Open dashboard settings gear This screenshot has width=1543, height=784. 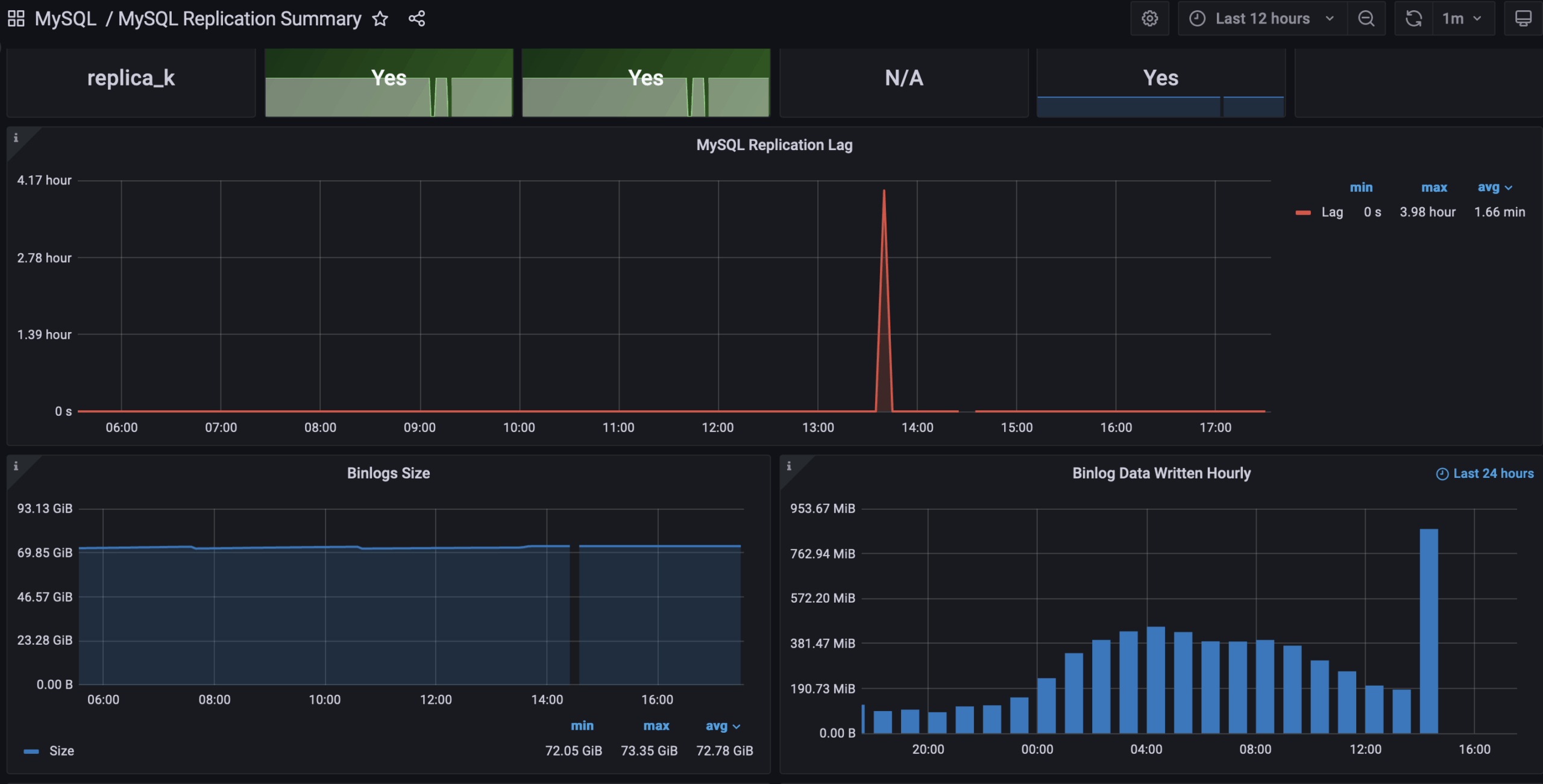1149,19
